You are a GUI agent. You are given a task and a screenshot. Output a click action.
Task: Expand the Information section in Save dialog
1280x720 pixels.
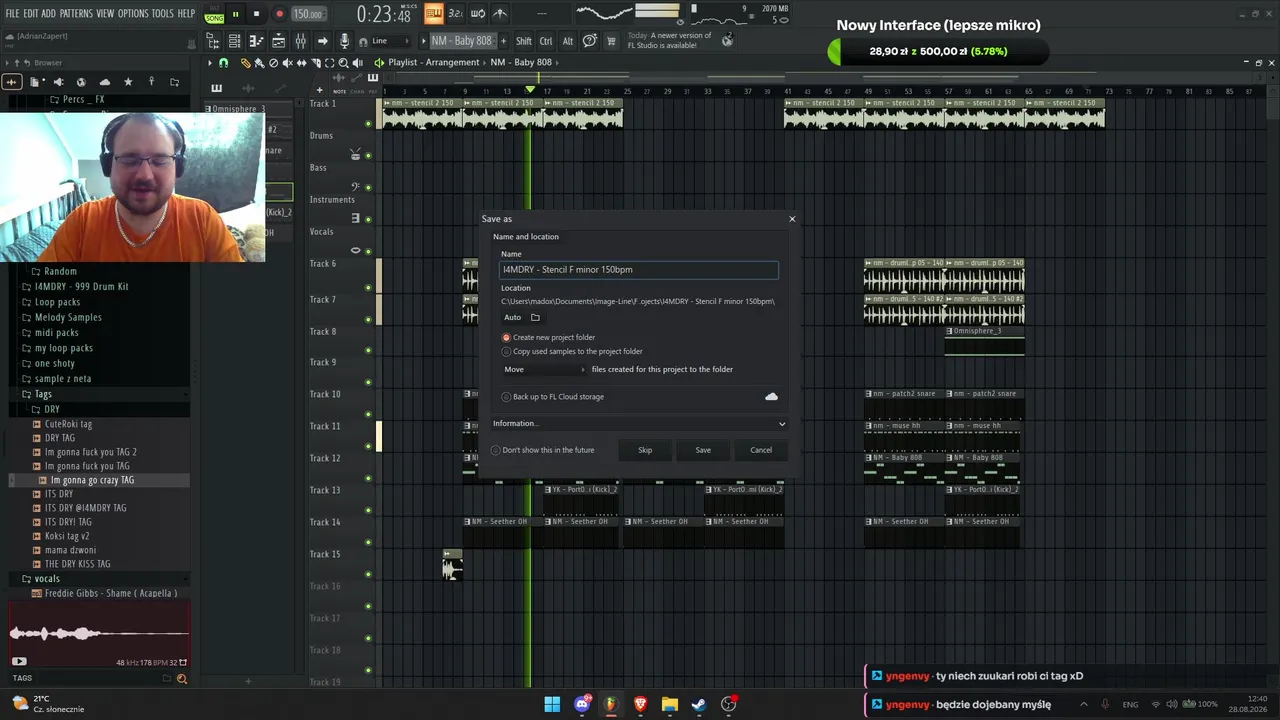coord(639,424)
